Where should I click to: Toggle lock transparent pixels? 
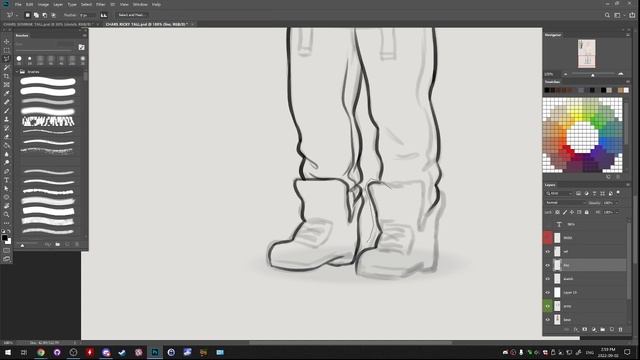point(557,212)
